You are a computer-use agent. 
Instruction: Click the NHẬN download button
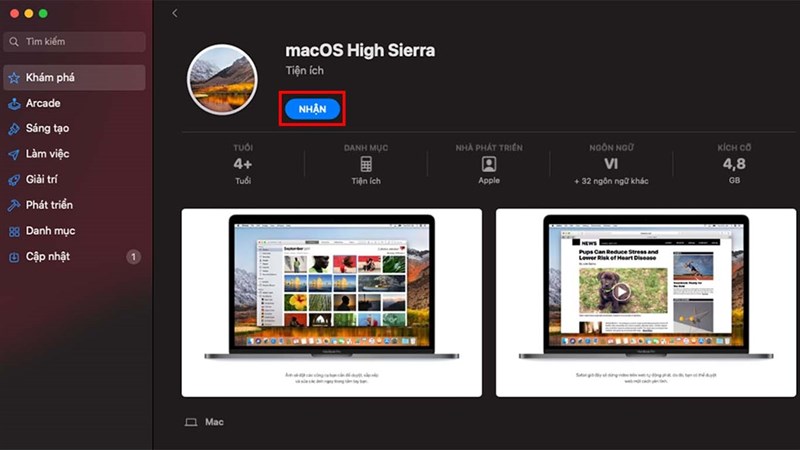tap(312, 109)
